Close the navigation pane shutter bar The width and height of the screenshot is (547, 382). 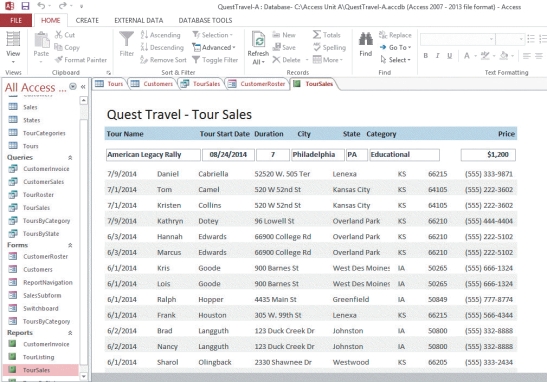pyautogui.click(x=83, y=87)
